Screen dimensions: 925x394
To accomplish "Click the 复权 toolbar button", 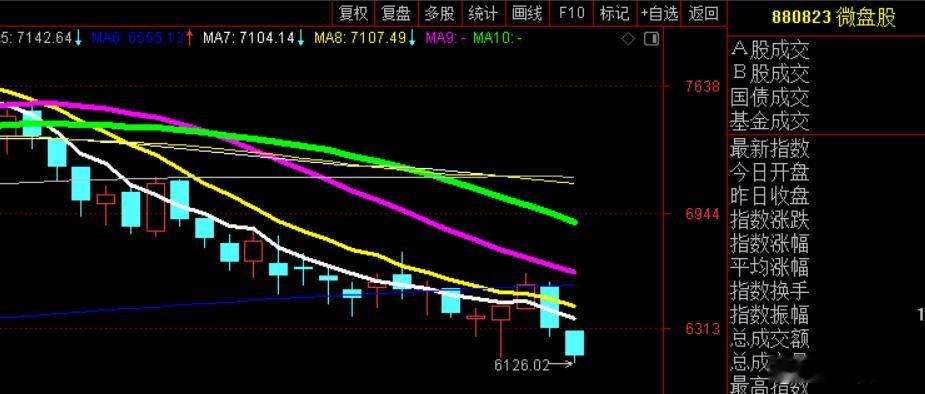I will [354, 13].
